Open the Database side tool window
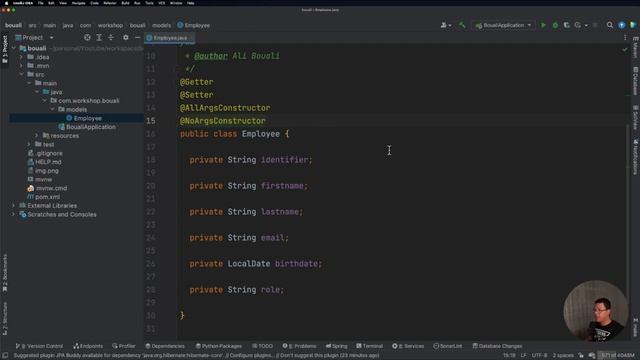The image size is (640, 360). [636, 81]
